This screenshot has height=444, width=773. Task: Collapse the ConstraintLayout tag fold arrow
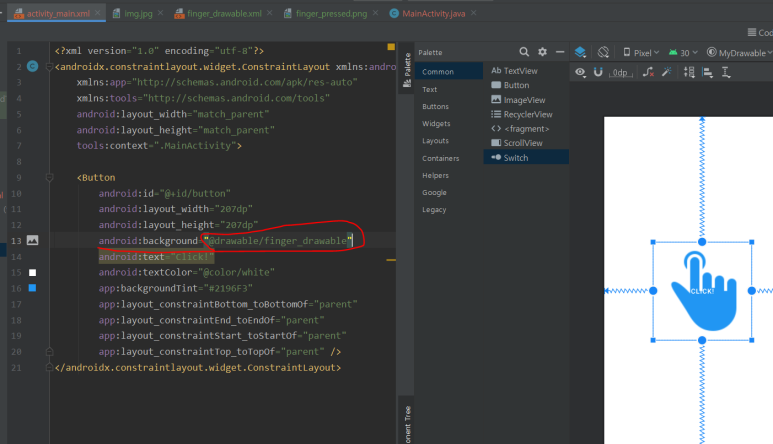coord(49,67)
